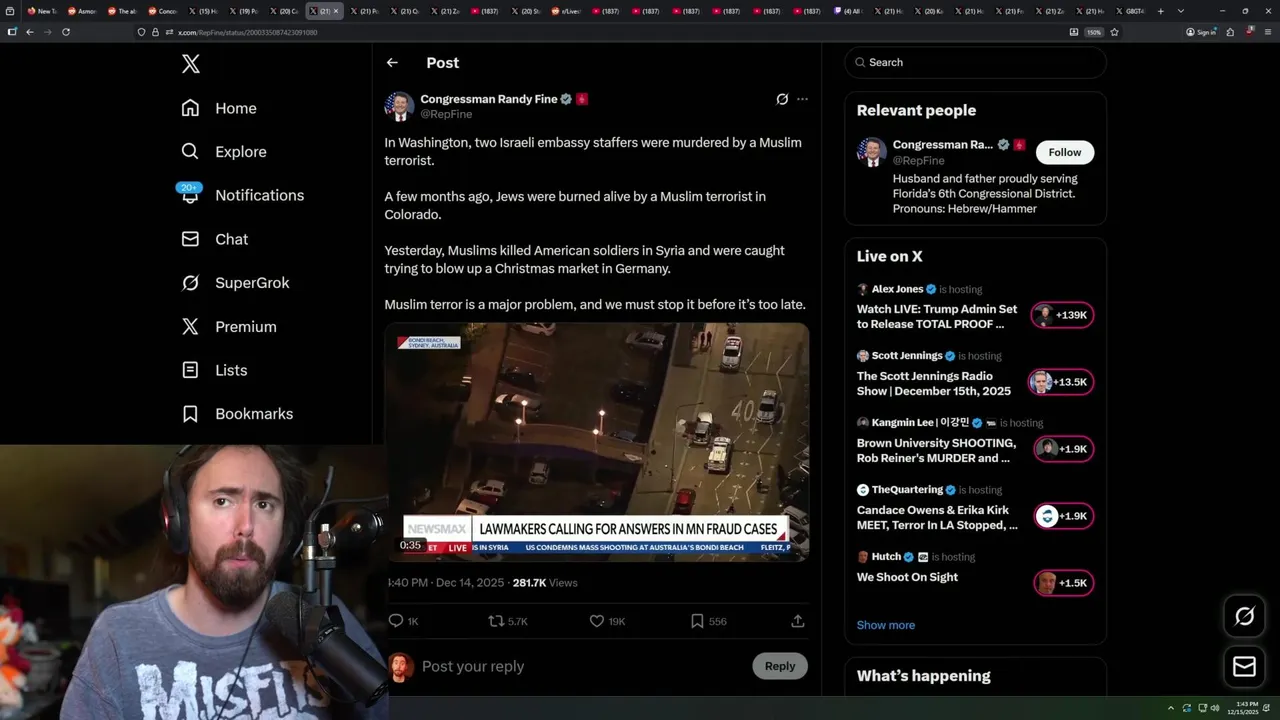Click the Grok icon on the post header
This screenshot has width=1280, height=720.
pyautogui.click(x=782, y=99)
